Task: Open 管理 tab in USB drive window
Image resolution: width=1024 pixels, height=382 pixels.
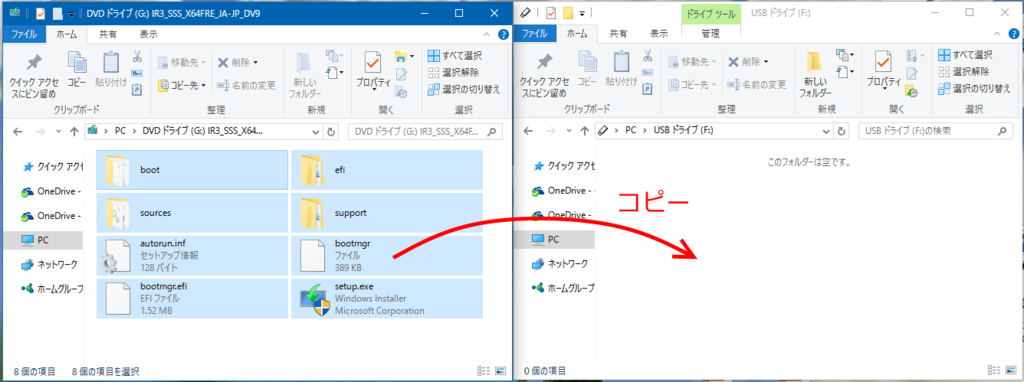Action: coord(711,34)
